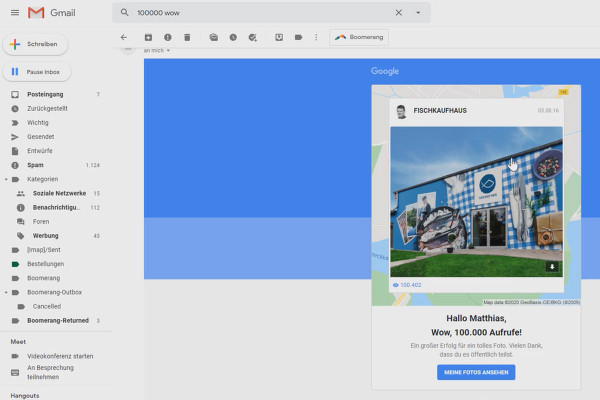Click the Hangouts section header
Image resolution: width=600 pixels, height=400 pixels.
(25, 396)
